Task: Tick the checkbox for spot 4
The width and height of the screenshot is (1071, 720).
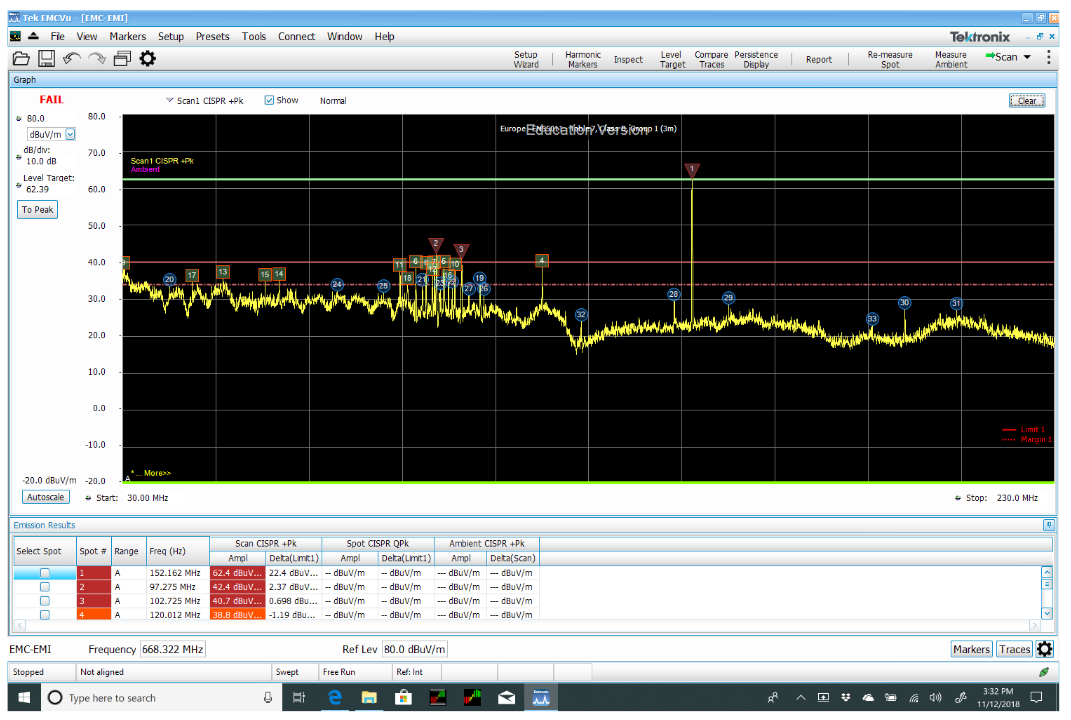Action: [x=44, y=614]
